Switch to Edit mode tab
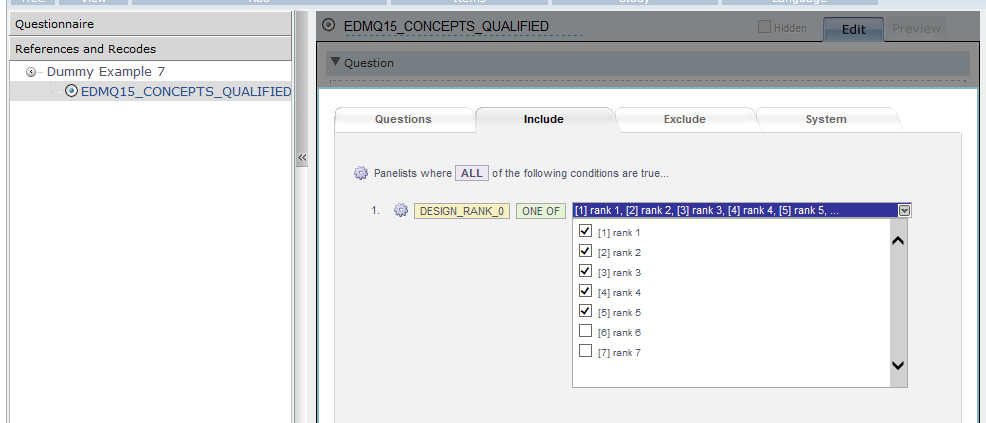The width and height of the screenshot is (986, 423). click(853, 29)
